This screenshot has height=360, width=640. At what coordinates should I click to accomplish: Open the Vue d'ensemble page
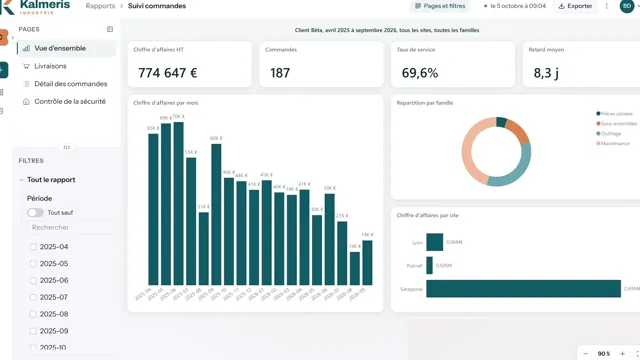pyautogui.click(x=67, y=48)
